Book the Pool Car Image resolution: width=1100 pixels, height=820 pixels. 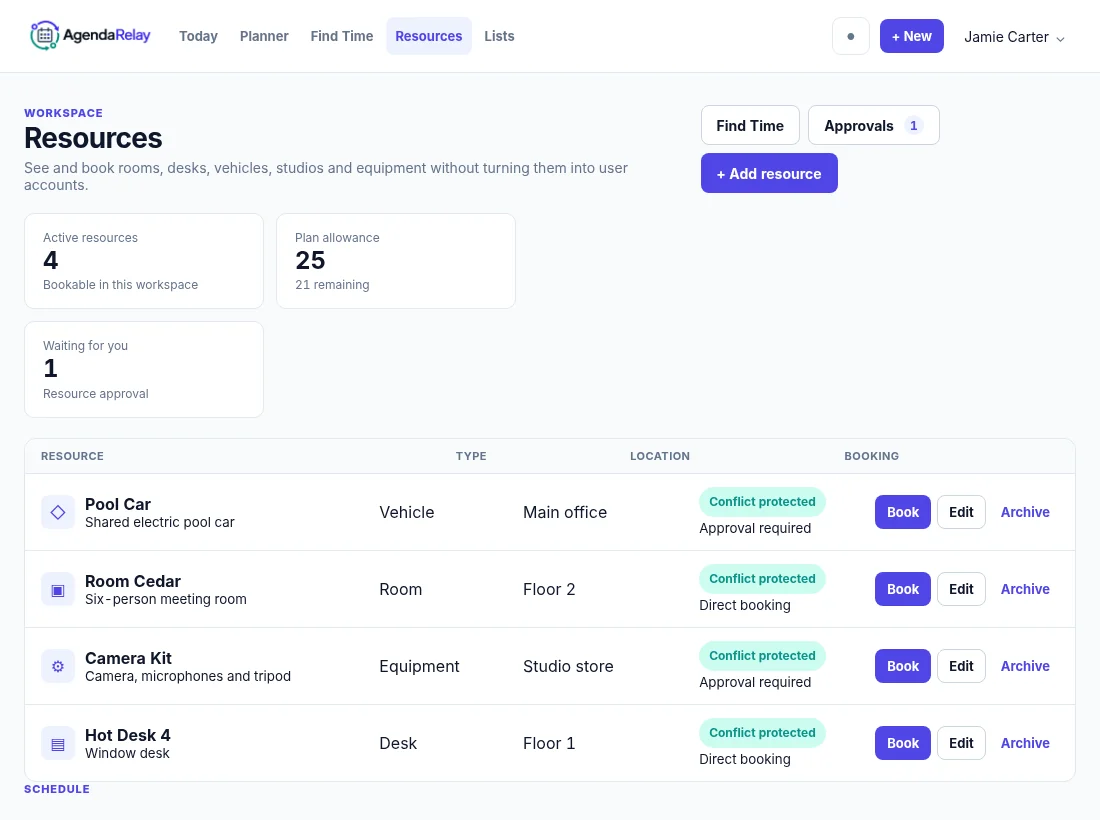(x=903, y=512)
